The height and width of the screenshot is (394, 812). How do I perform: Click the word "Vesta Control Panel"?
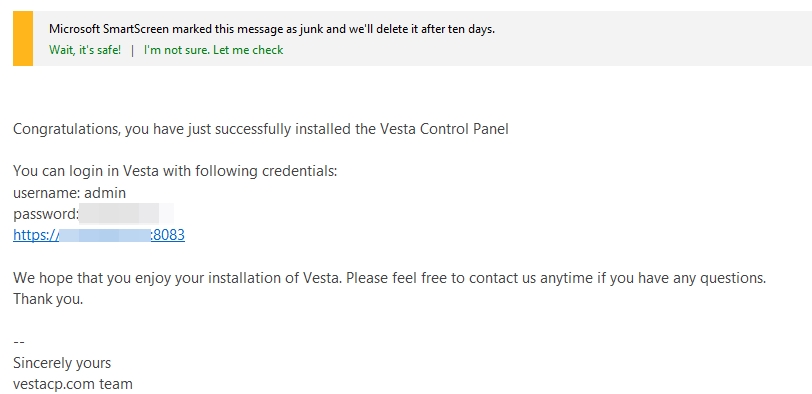coord(444,129)
